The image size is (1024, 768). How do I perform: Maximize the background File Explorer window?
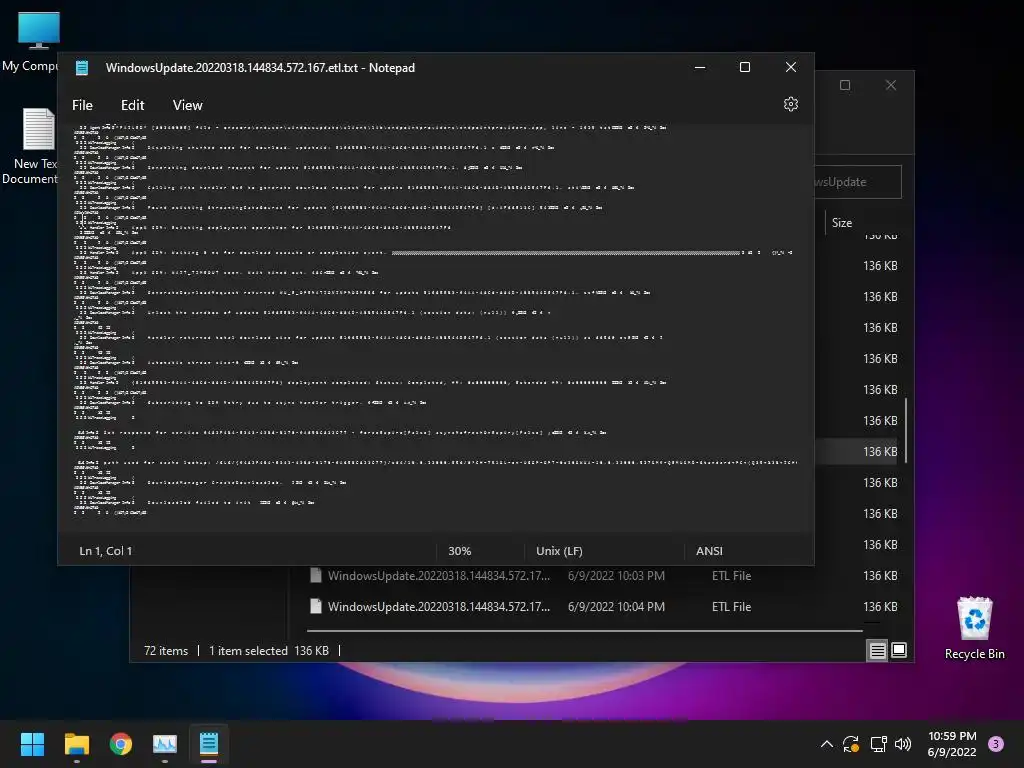pyautogui.click(x=845, y=86)
